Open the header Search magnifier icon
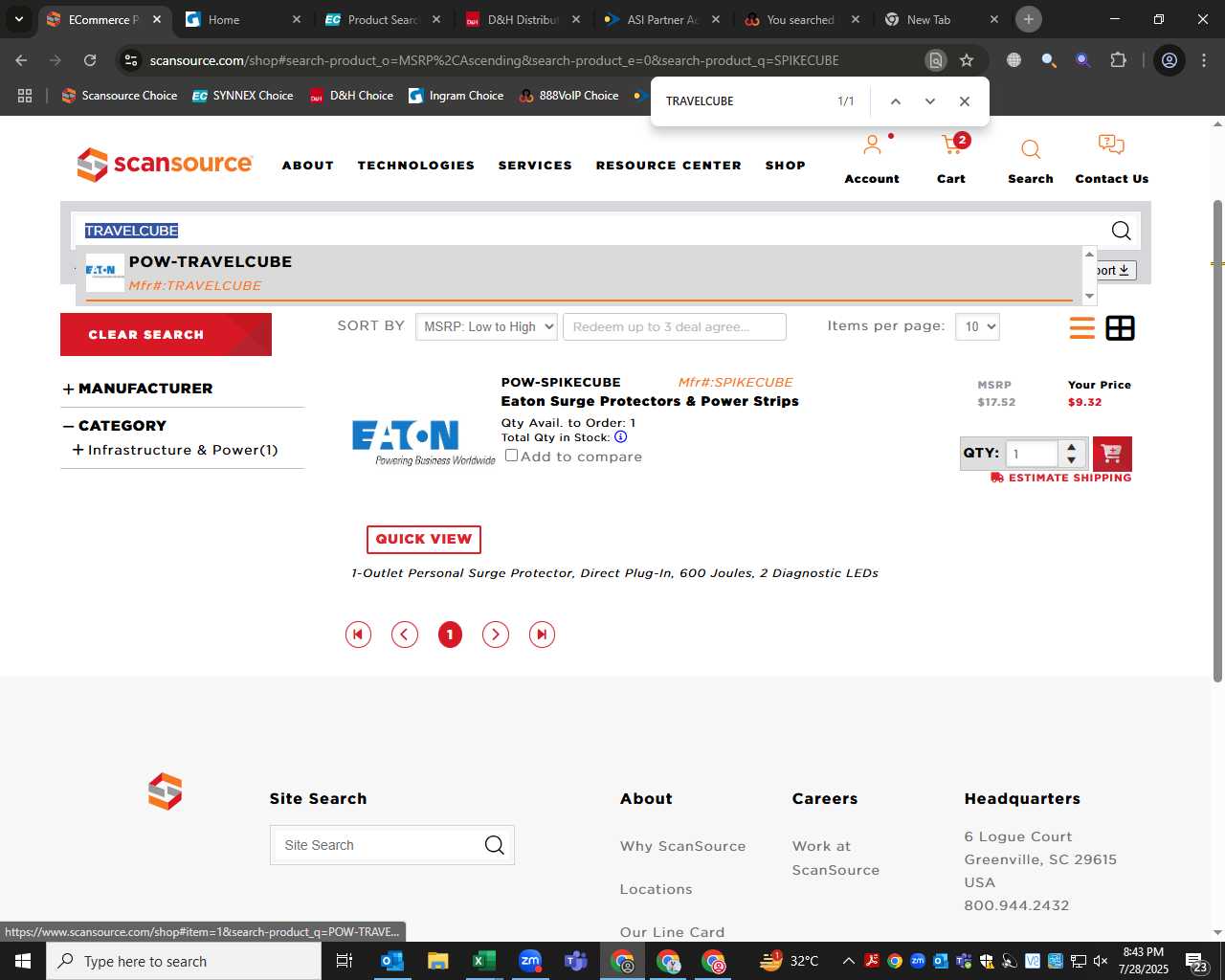 coord(1031,149)
